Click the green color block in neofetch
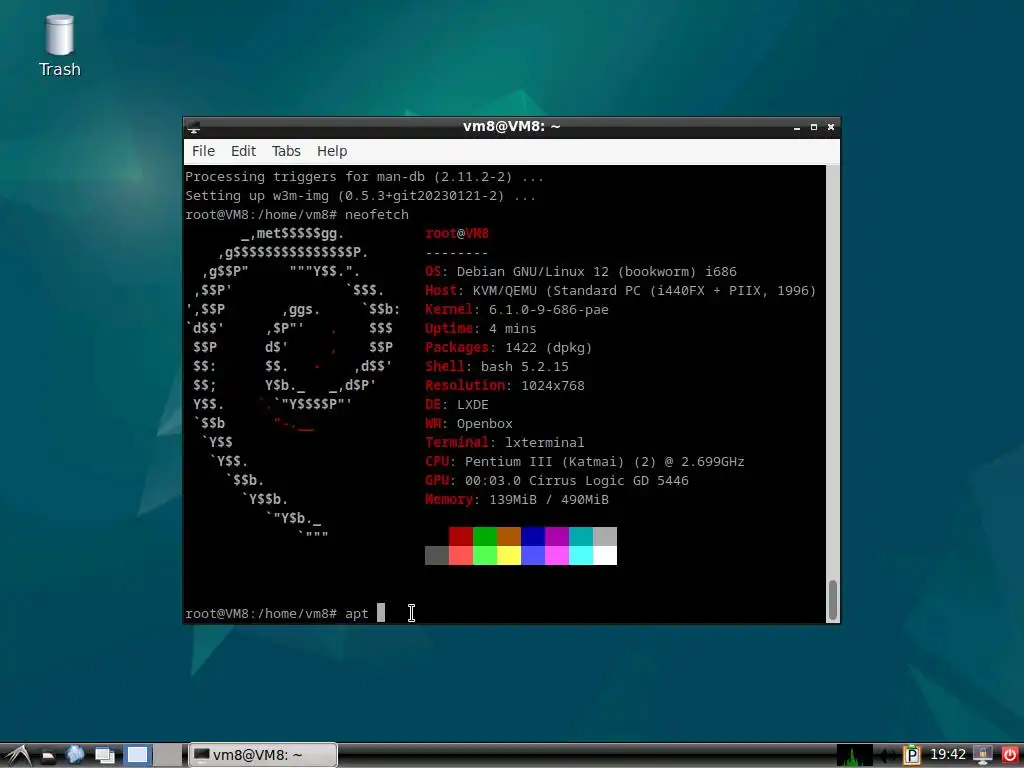 [485, 537]
